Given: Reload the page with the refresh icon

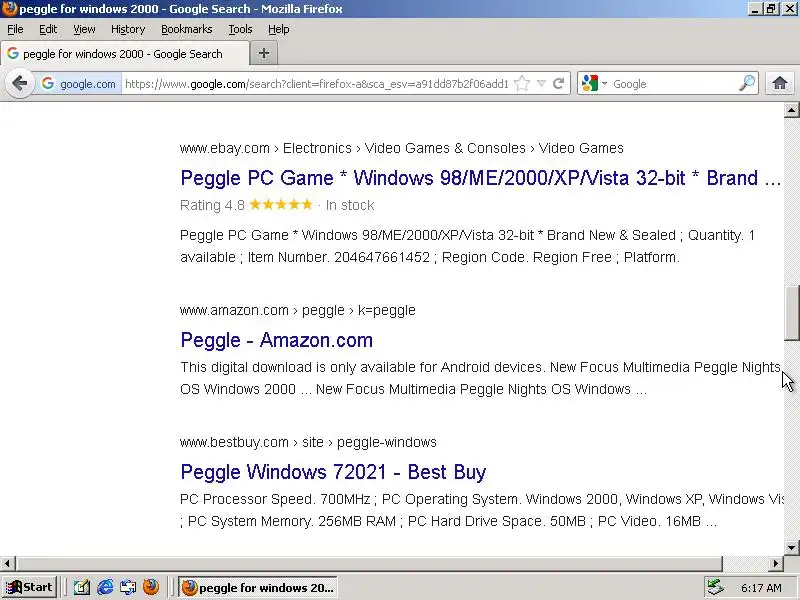Looking at the screenshot, I should click(559, 83).
